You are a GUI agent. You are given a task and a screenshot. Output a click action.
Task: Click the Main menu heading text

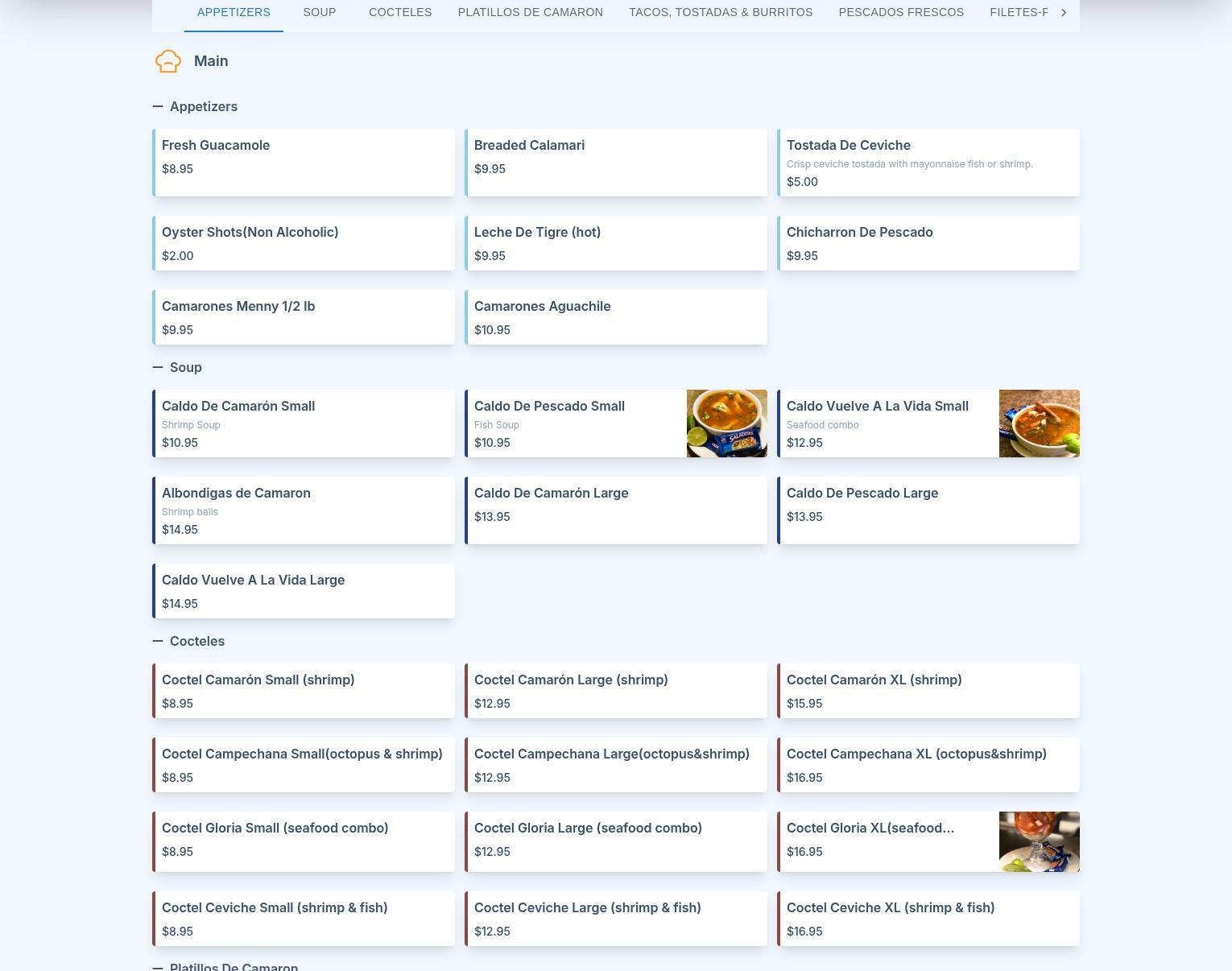[x=211, y=61]
